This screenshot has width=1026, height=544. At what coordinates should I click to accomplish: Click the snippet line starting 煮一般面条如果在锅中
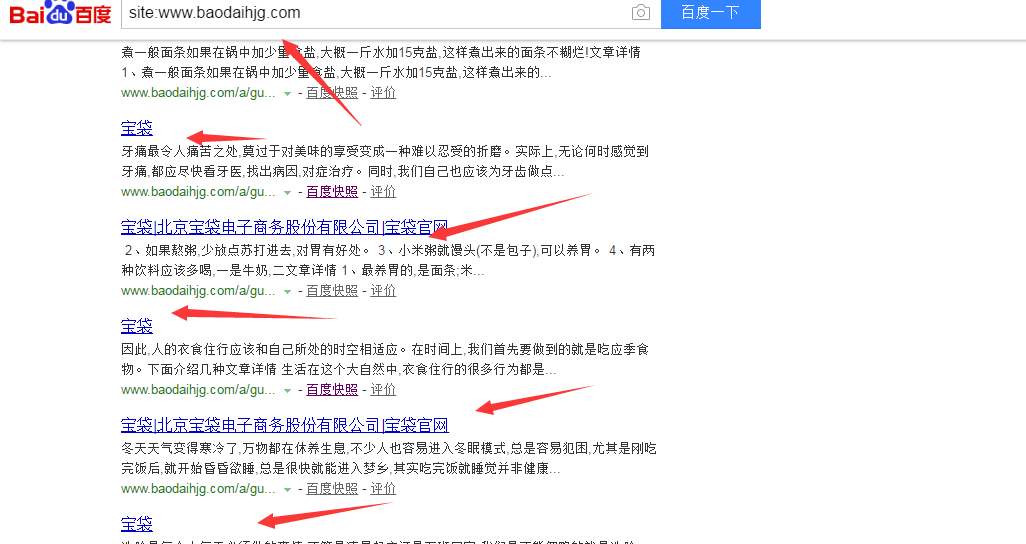(x=381, y=52)
